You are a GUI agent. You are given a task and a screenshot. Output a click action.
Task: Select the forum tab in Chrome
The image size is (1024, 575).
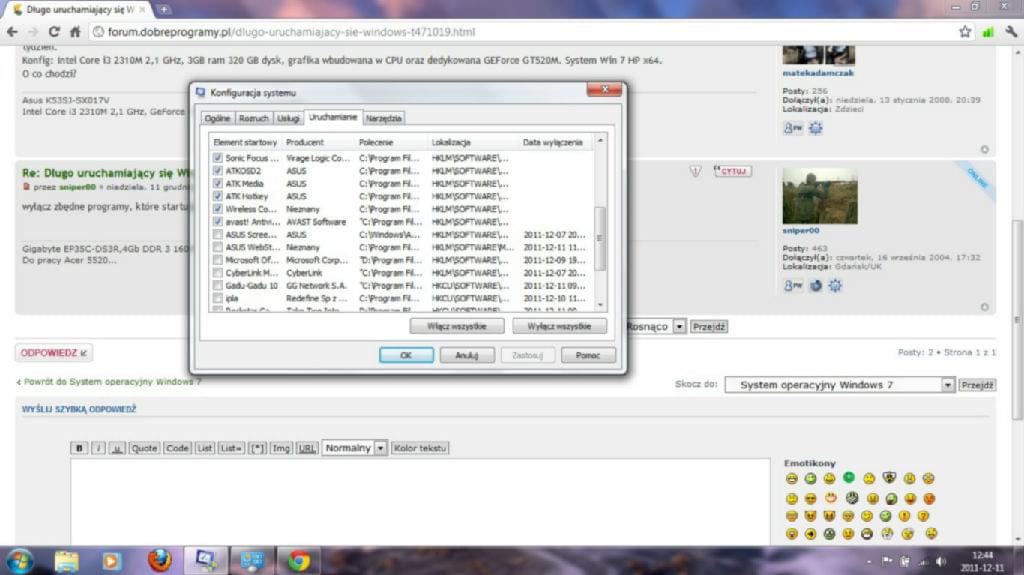pos(80,10)
